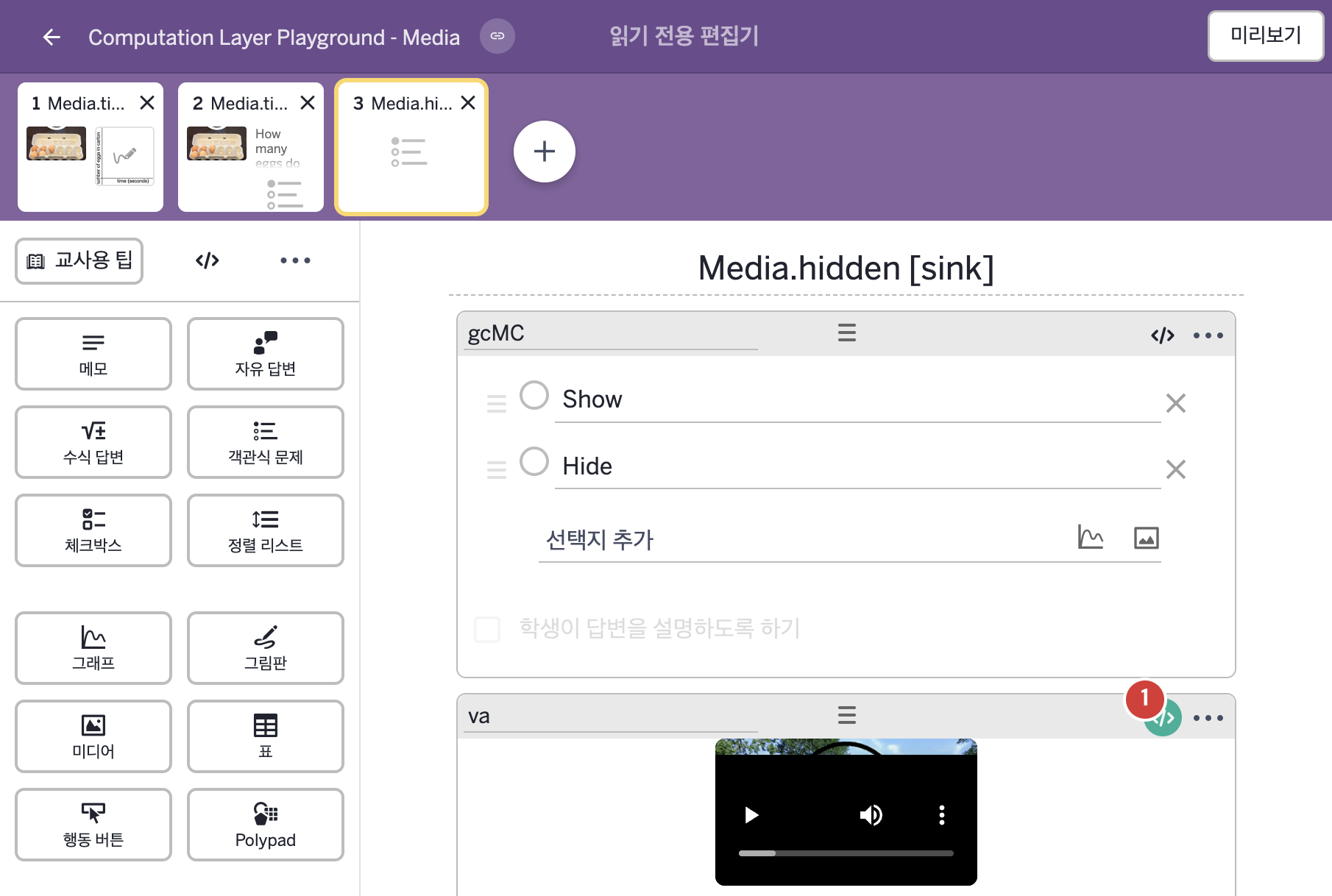This screenshot has width=1332, height=896.
Task: Click the video progress bar slider
Action: pos(846,853)
